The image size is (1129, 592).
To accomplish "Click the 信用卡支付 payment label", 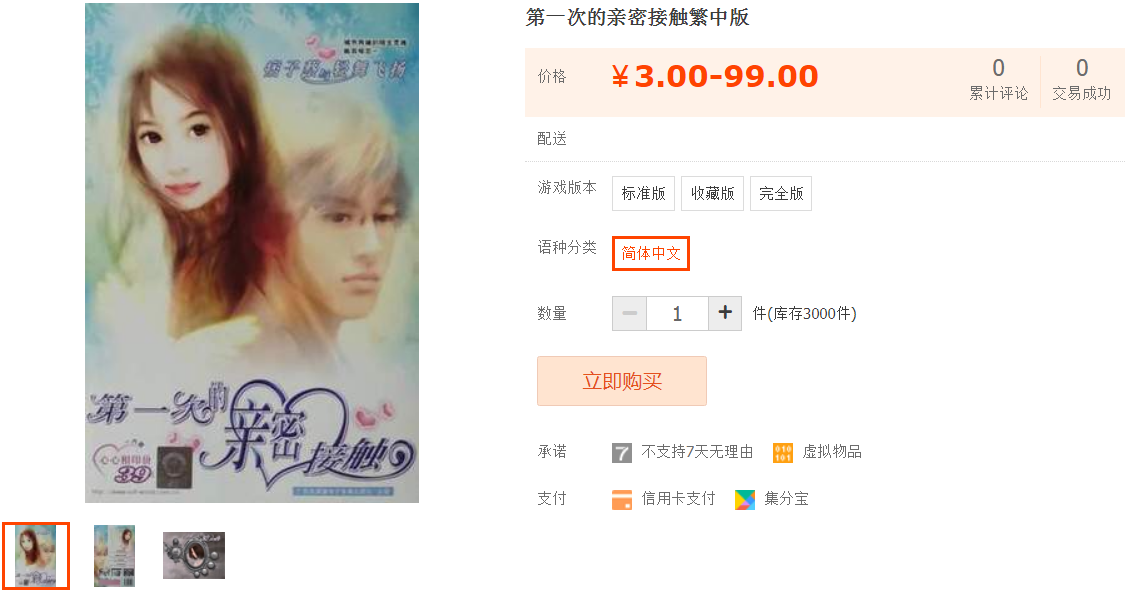I will 678,499.
